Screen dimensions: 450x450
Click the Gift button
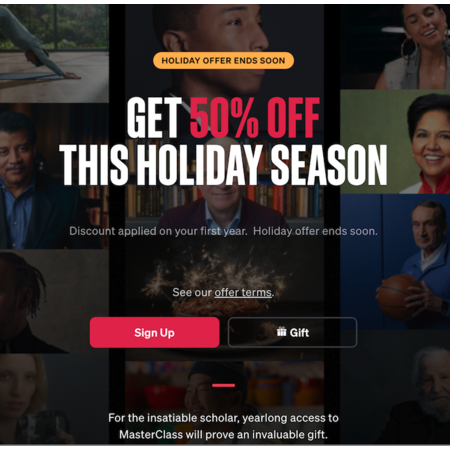point(292,332)
